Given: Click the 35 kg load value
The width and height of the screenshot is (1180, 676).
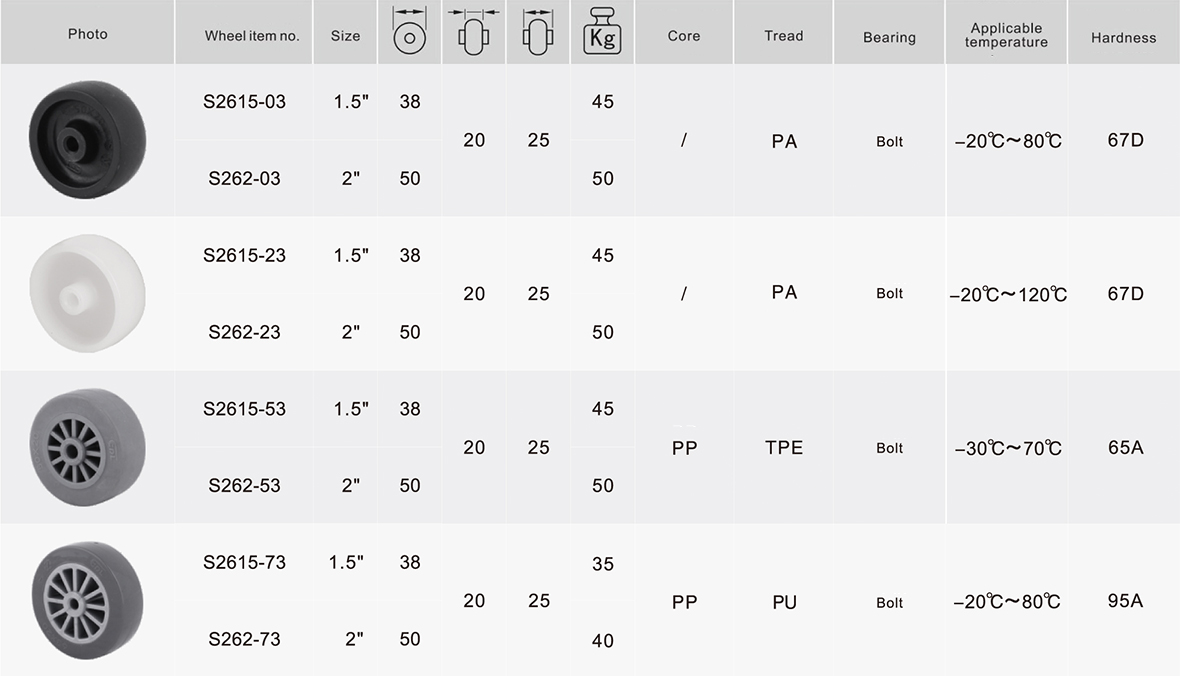Looking at the screenshot, I should pyautogui.click(x=603, y=564).
